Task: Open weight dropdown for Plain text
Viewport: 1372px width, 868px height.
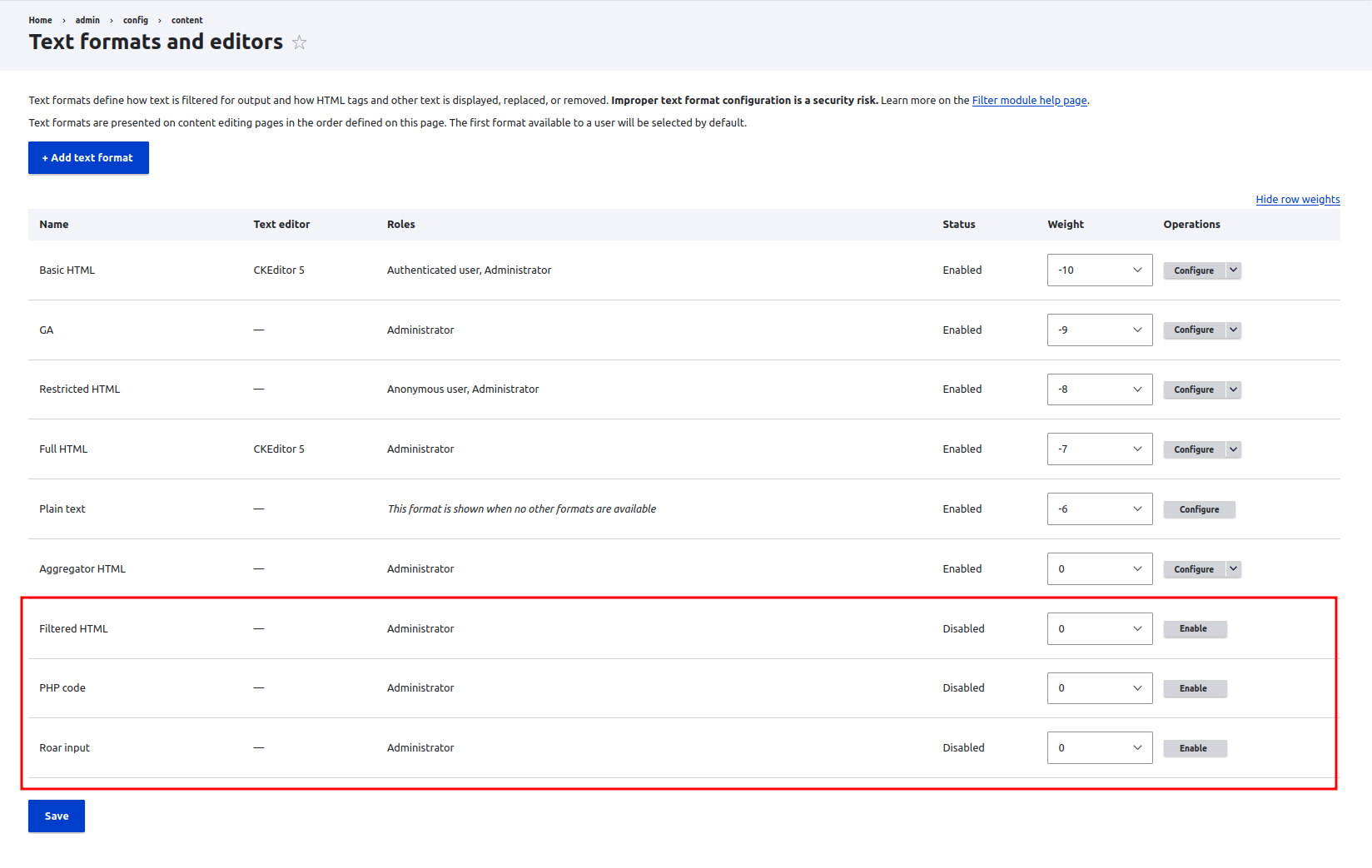Action: tap(1099, 509)
